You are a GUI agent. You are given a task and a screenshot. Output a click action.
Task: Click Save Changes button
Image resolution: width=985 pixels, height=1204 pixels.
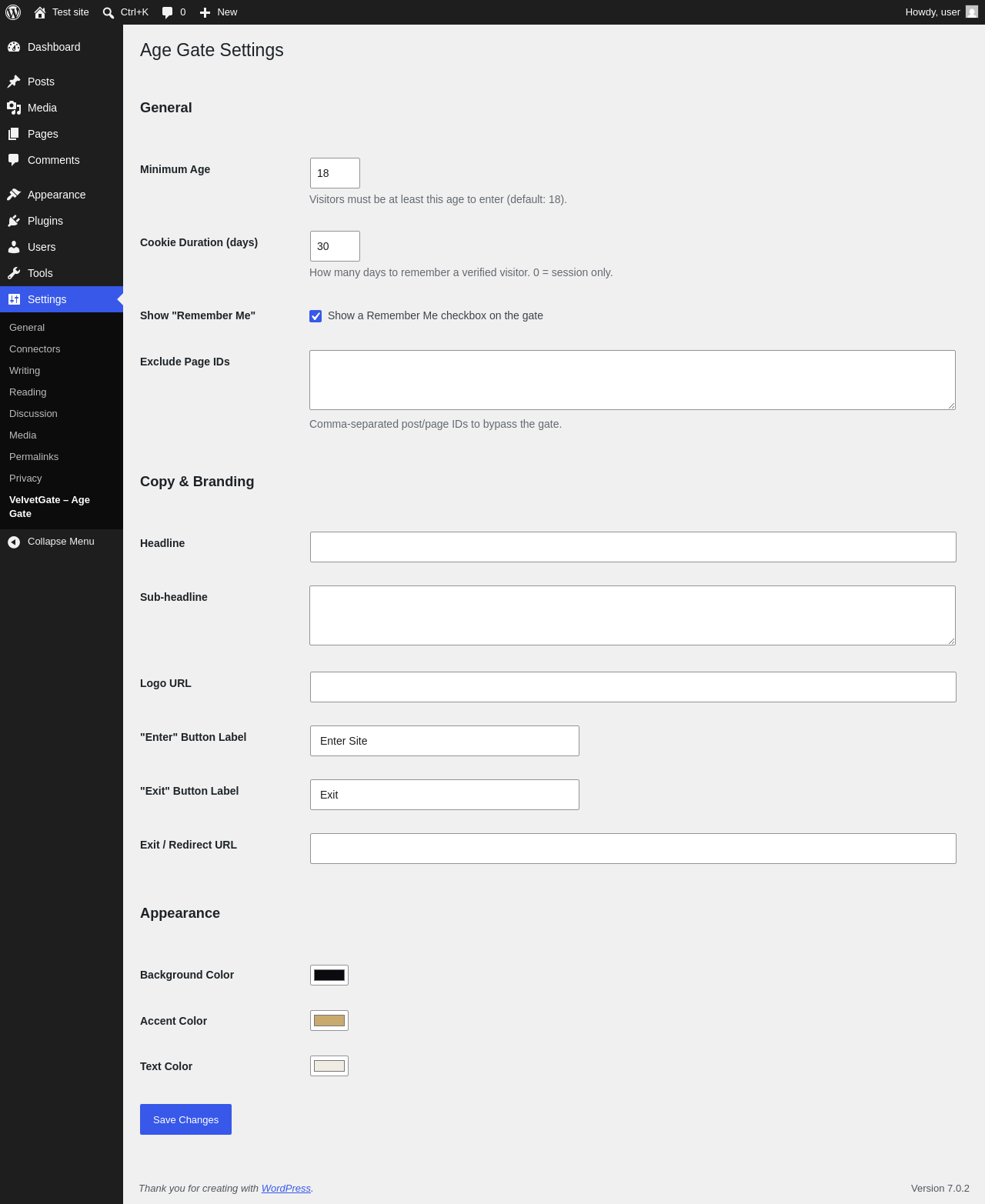pos(185,1119)
